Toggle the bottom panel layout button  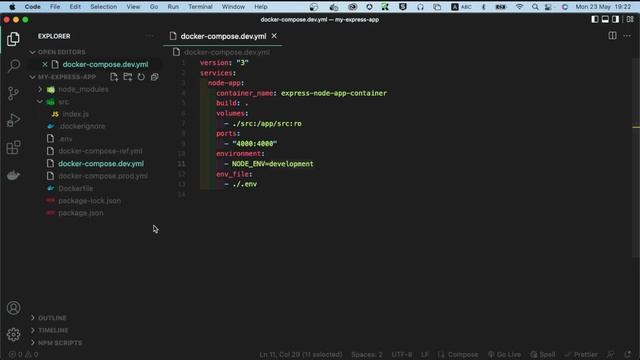click(x=605, y=19)
